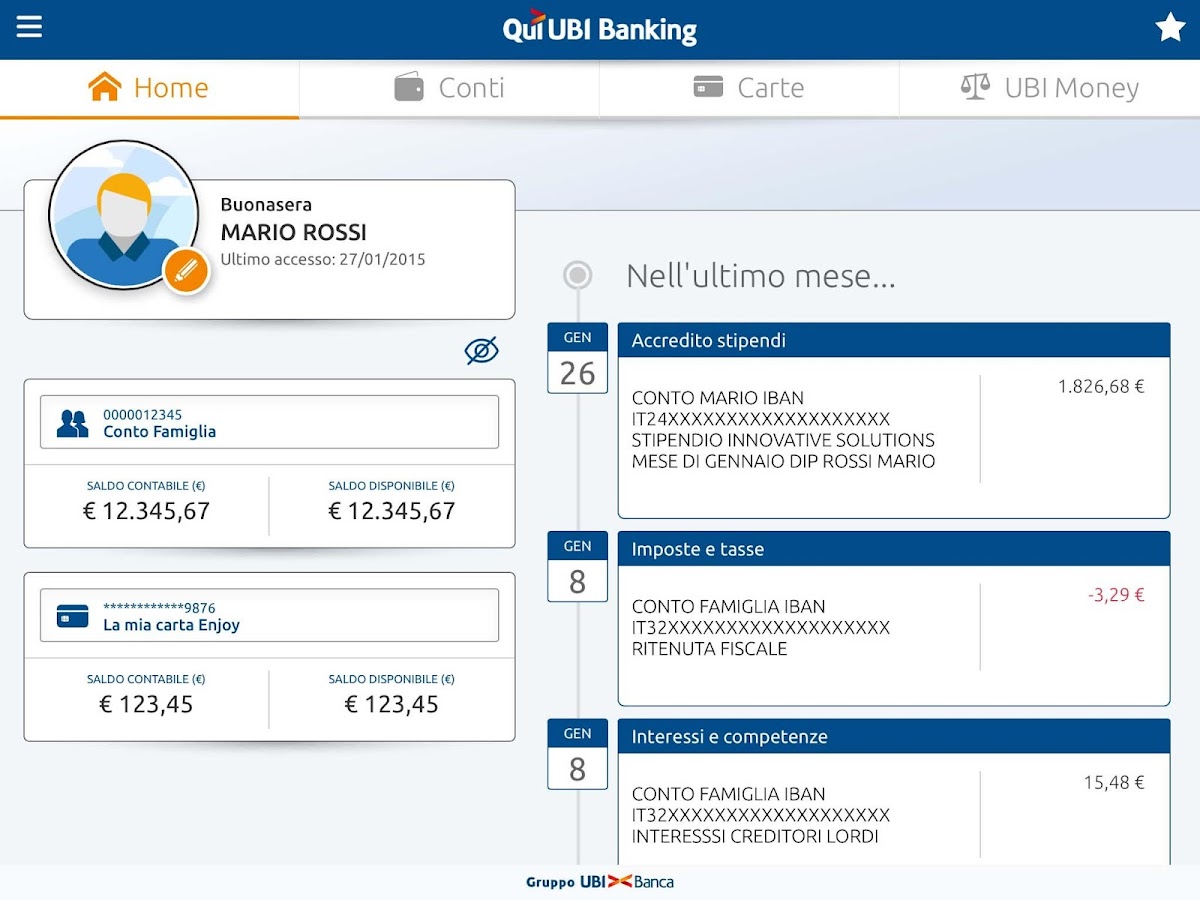1200x900 pixels.
Task: Click the Gruppo UBI Banca footer logo
Action: [600, 882]
